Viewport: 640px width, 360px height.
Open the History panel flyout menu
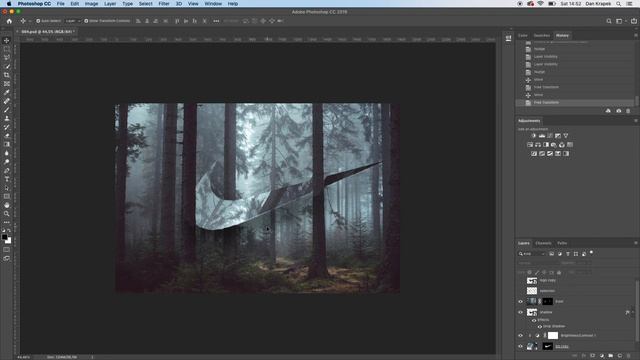click(x=636, y=36)
